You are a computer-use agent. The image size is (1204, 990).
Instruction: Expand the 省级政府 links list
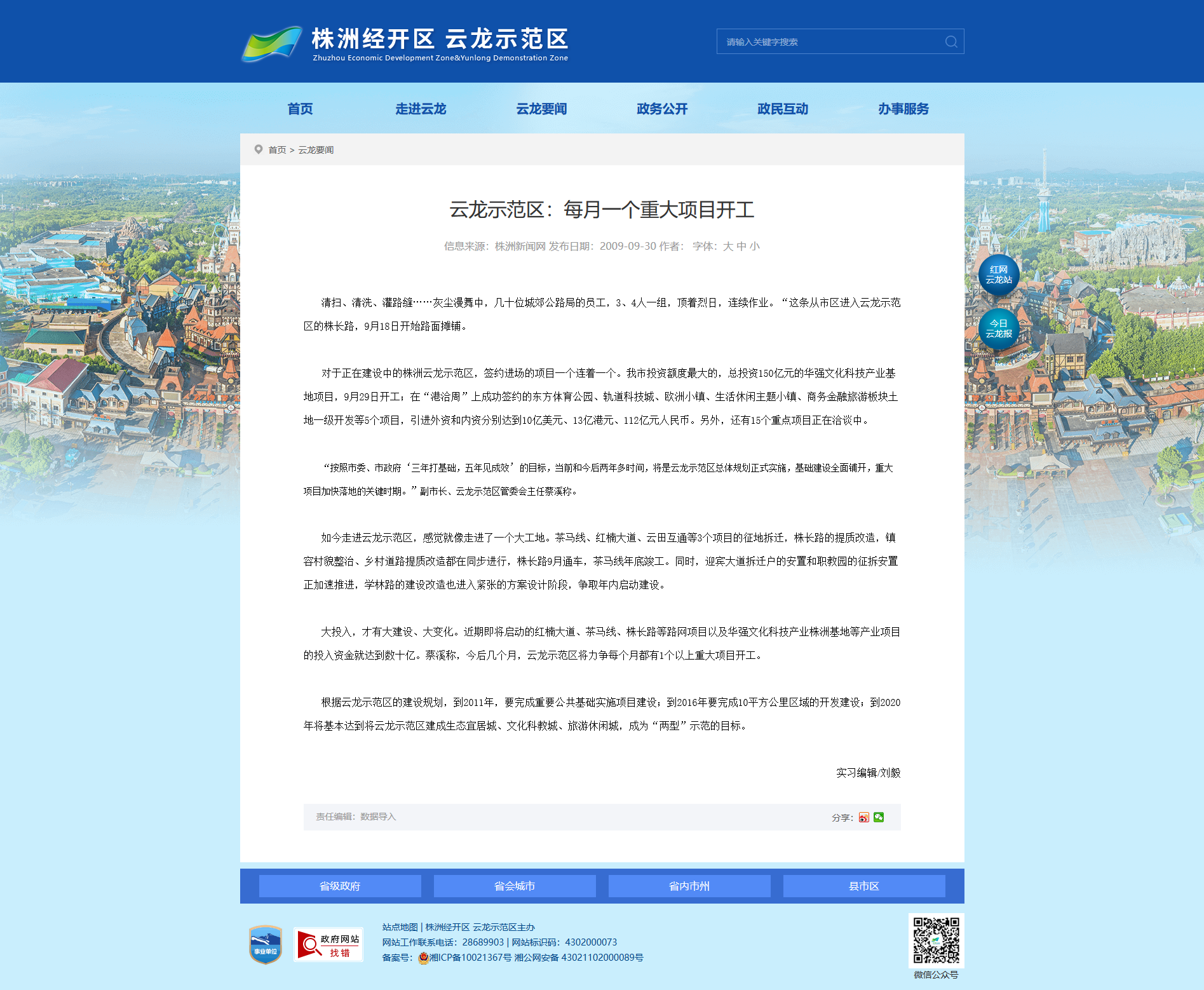pos(340,886)
